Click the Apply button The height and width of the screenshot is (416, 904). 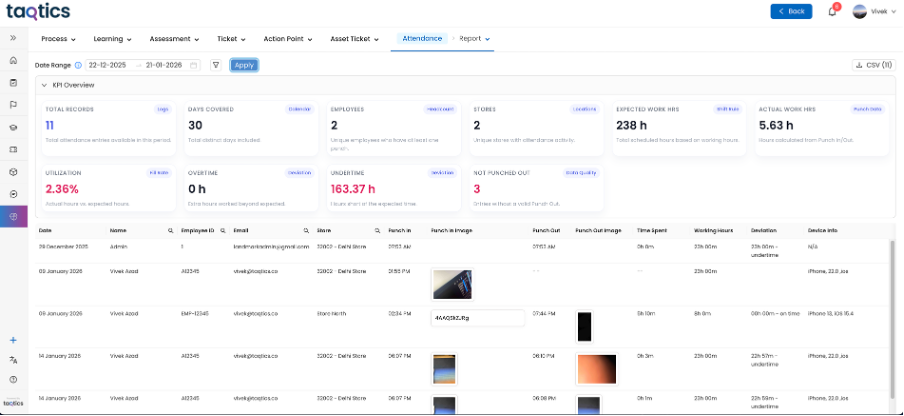(244, 65)
